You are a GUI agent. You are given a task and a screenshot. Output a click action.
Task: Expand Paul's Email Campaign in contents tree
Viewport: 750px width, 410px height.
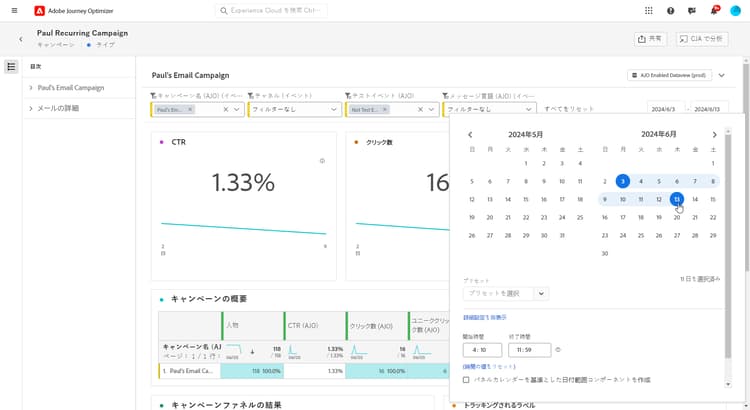coord(31,88)
